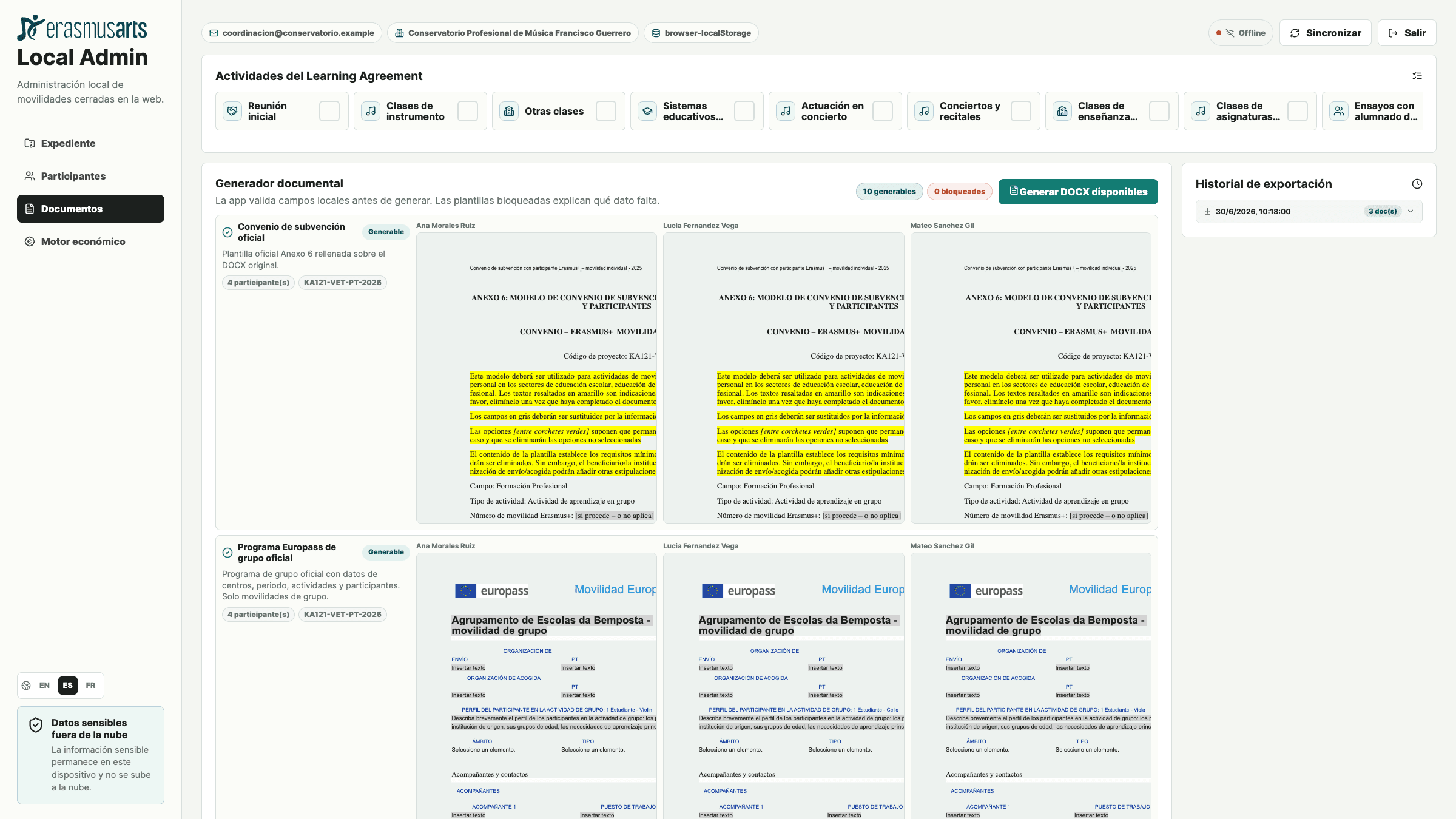The height and width of the screenshot is (819, 1456).
Task: Open Ana Morales Ruiz Convenio preview thumbnail
Action: (x=536, y=377)
